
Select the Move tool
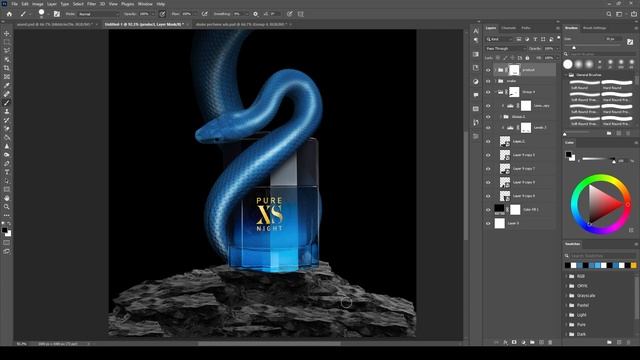7,33
